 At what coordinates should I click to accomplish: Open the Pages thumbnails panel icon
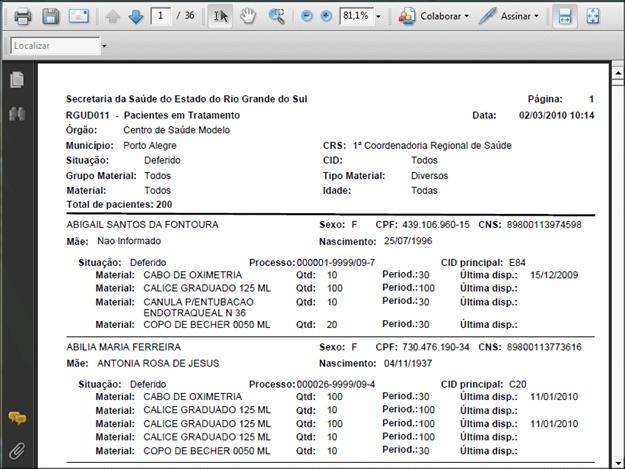(17, 80)
